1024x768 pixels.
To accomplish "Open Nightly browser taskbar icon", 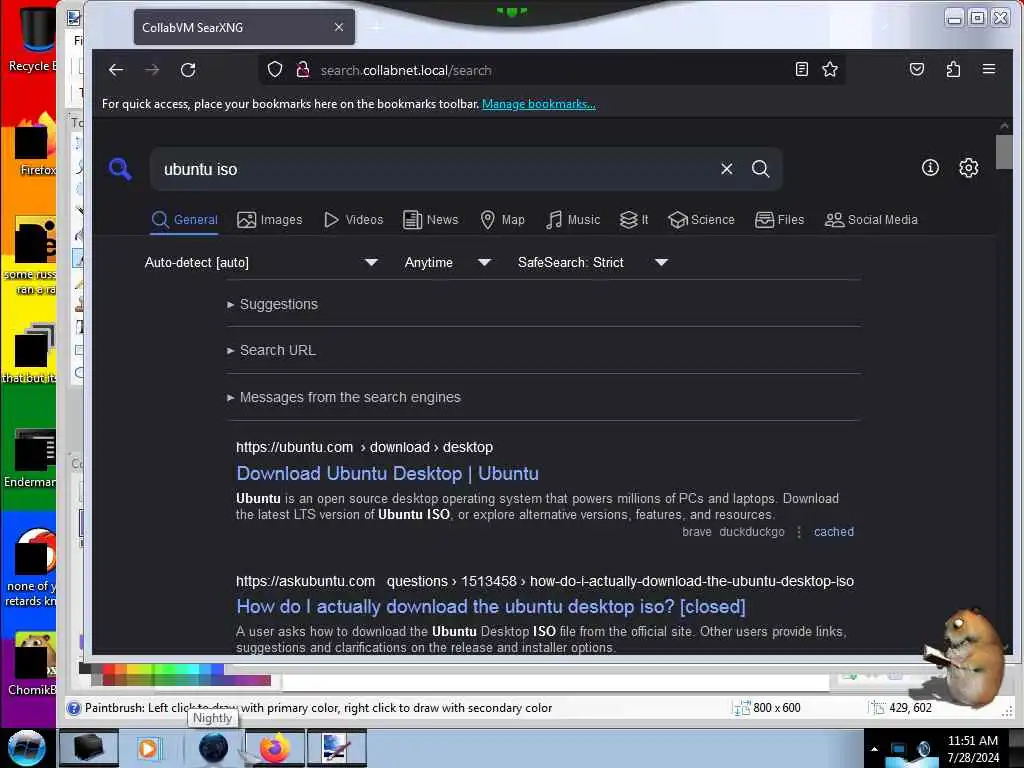I will (x=213, y=748).
